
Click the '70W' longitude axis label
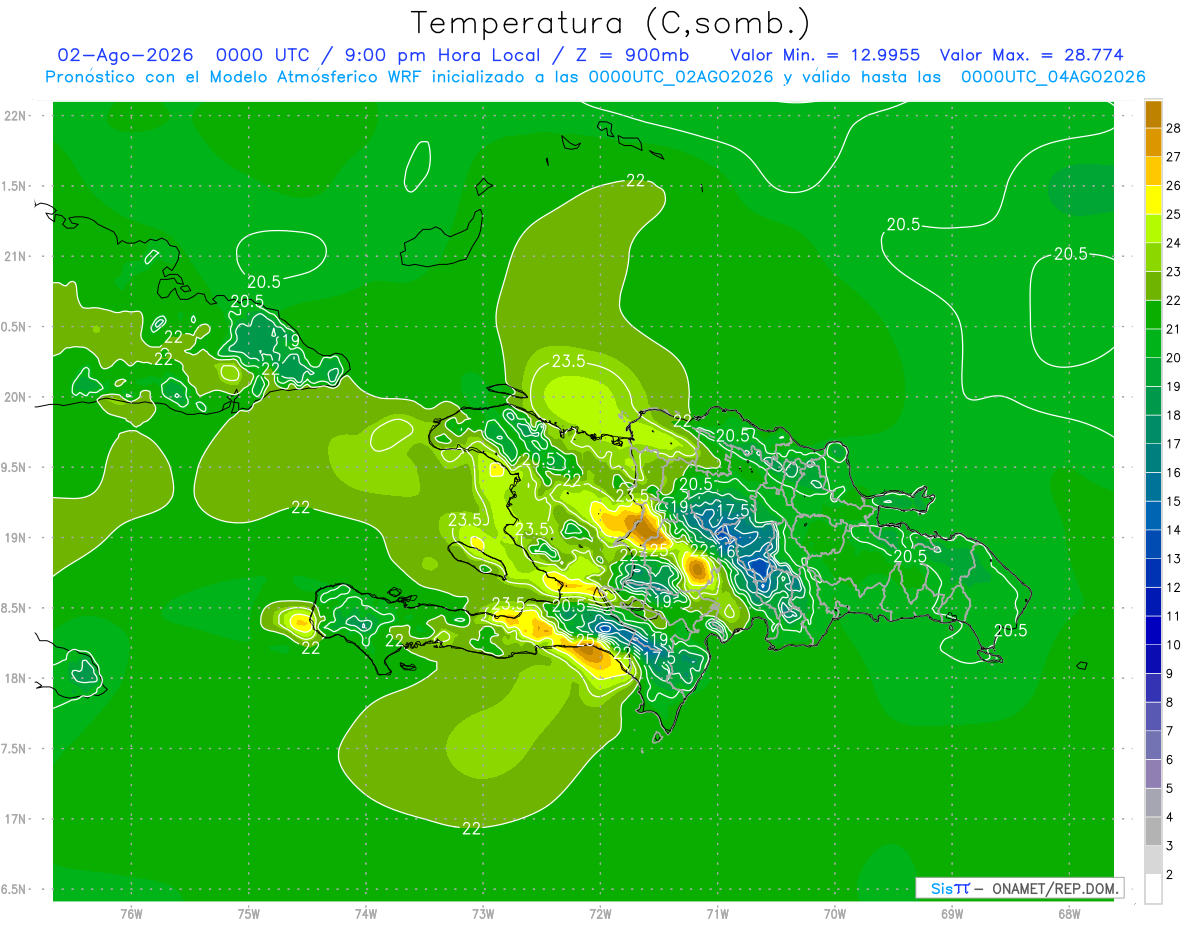click(835, 914)
